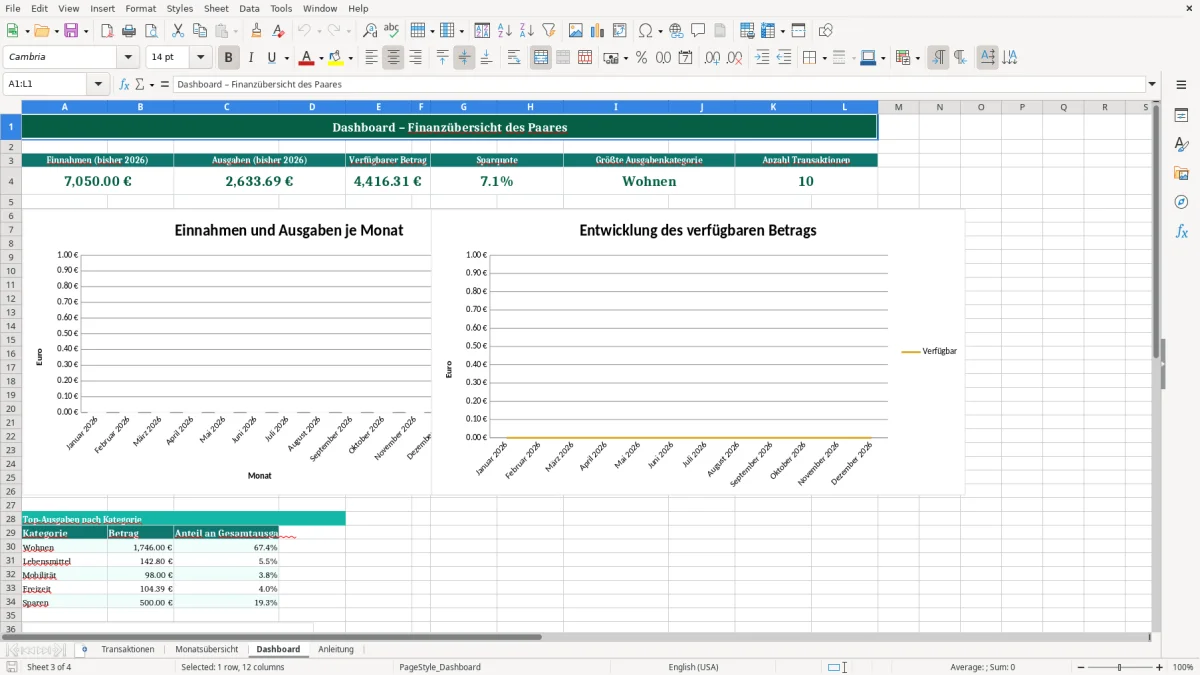The height and width of the screenshot is (675, 1200).
Task: Toggle Underline formatting
Action: tap(271, 58)
